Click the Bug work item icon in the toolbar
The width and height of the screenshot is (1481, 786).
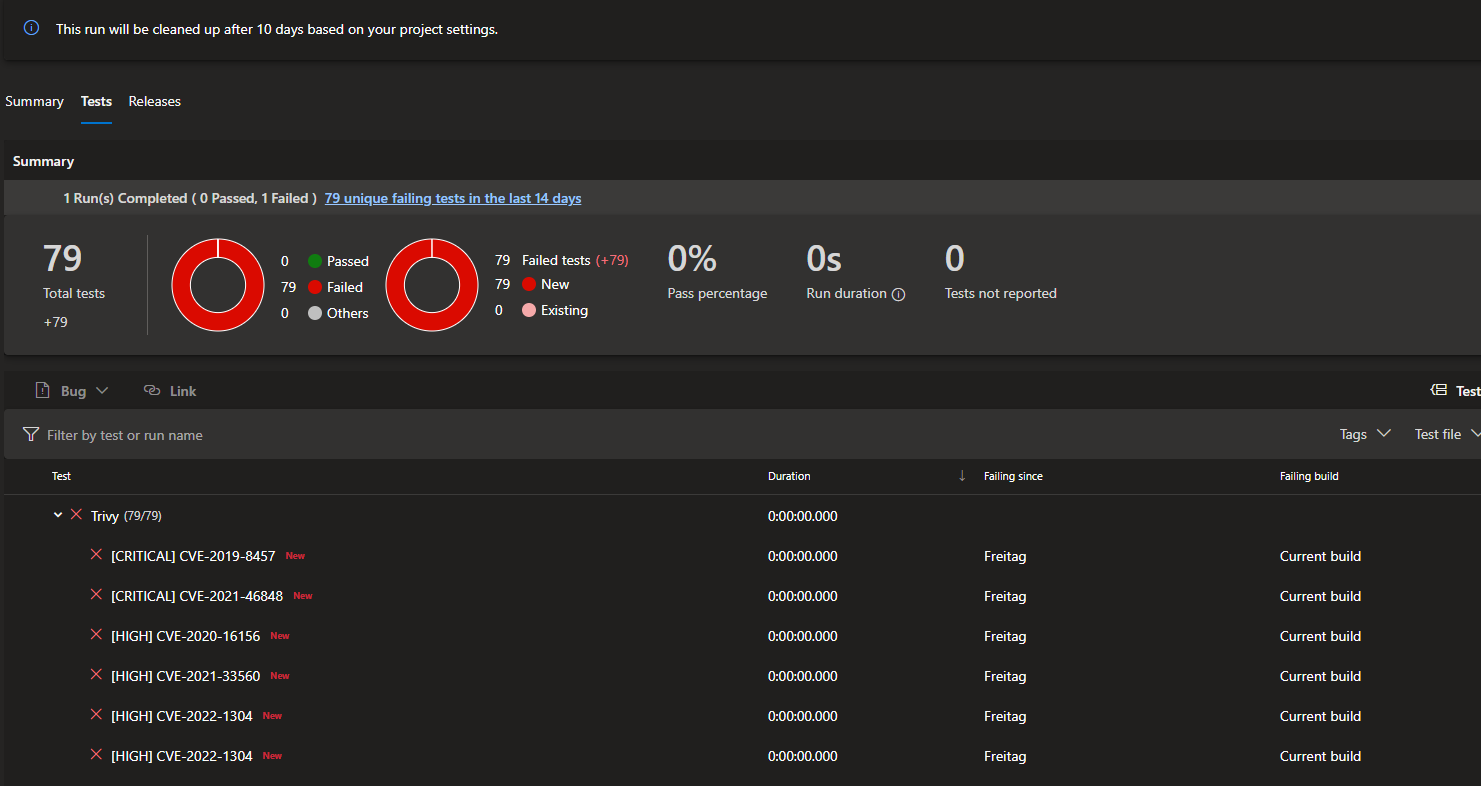pos(43,390)
